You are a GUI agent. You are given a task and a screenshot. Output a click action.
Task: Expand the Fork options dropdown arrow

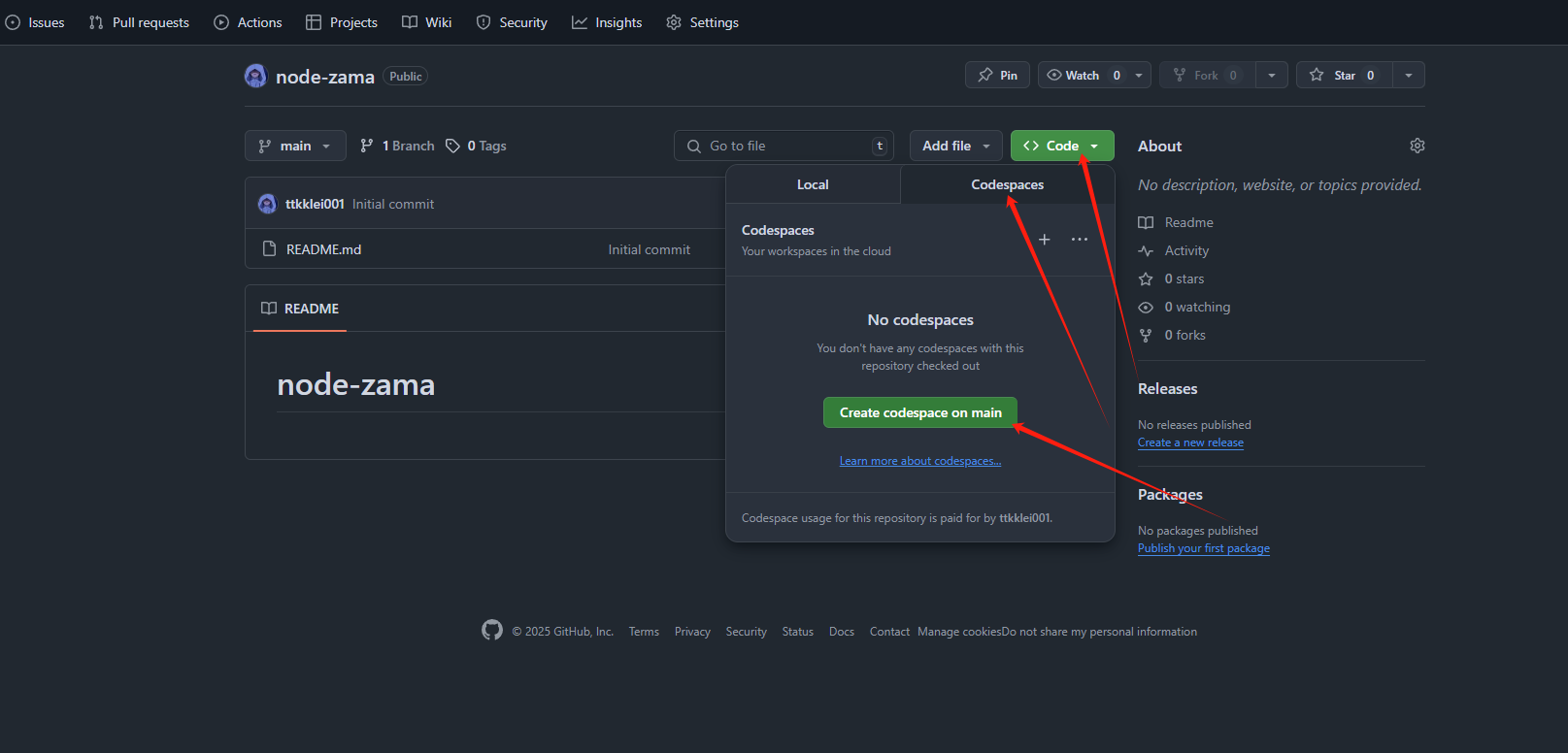tap(1272, 75)
